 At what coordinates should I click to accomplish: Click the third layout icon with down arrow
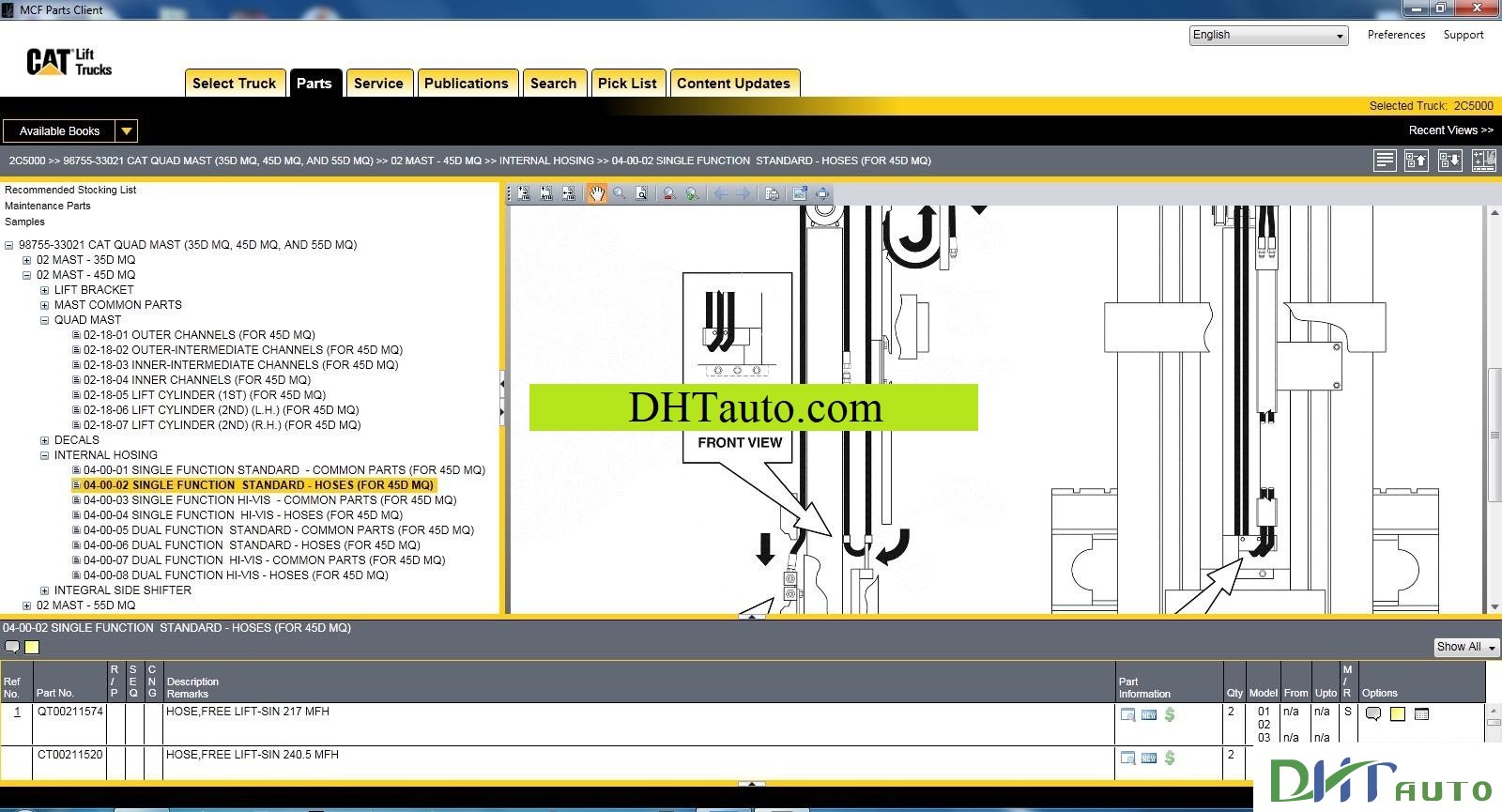(1450, 161)
